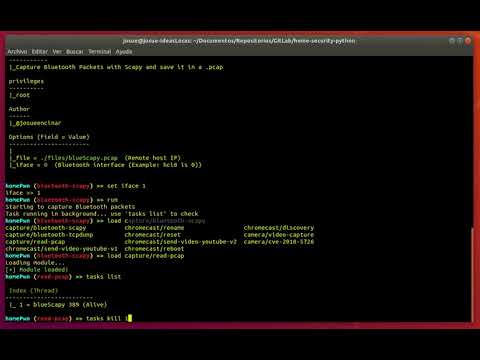Click 'chromecast/send-video-youtube-v1' completion entry
Screen dimensions: 480x360
(62, 249)
